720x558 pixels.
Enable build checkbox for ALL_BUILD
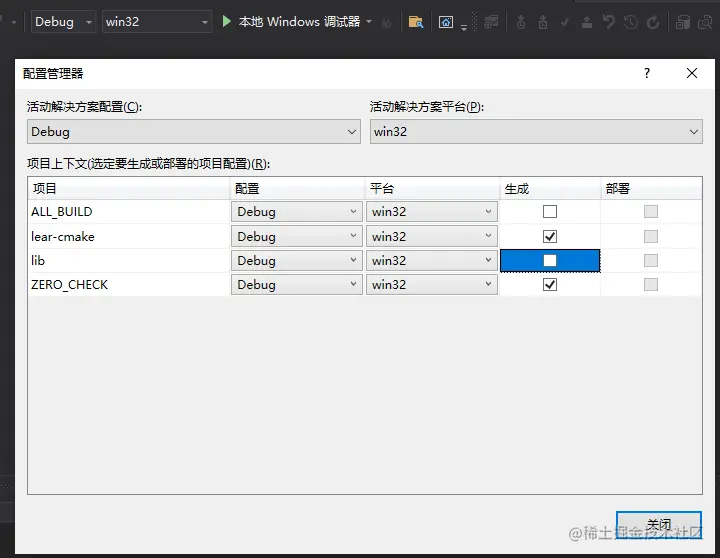tap(550, 211)
